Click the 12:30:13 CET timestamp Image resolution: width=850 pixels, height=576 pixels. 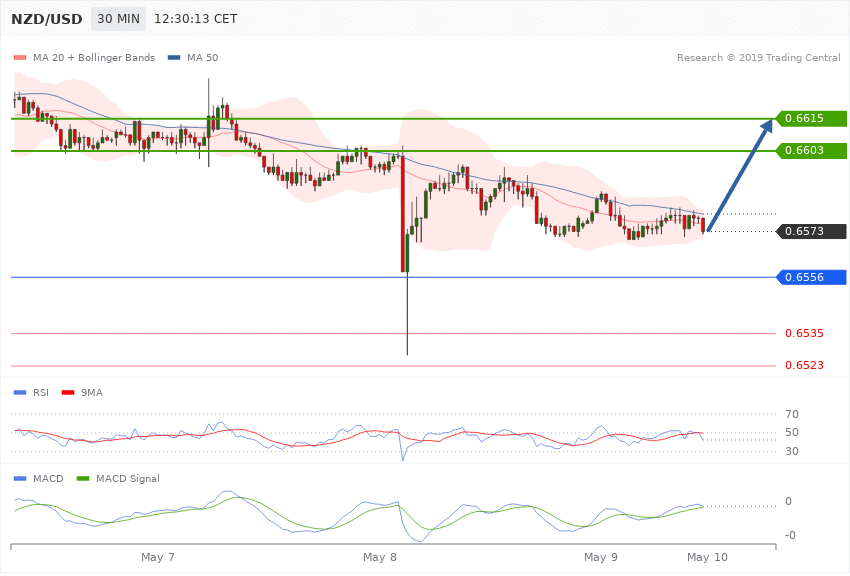196,19
